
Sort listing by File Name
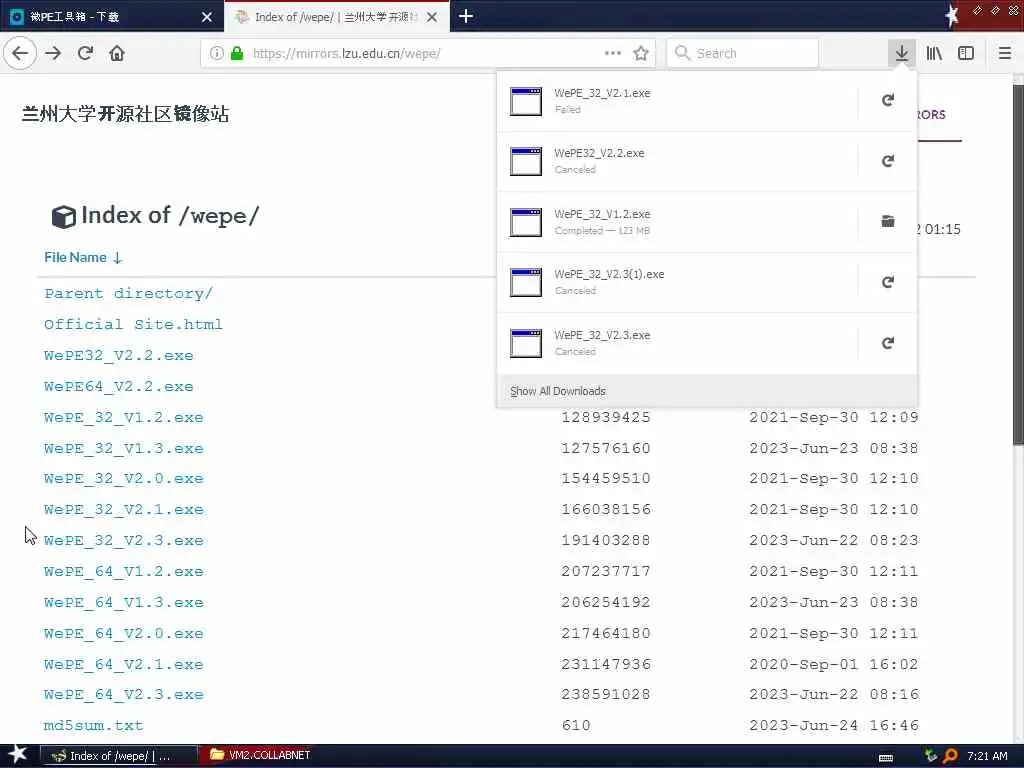83,257
